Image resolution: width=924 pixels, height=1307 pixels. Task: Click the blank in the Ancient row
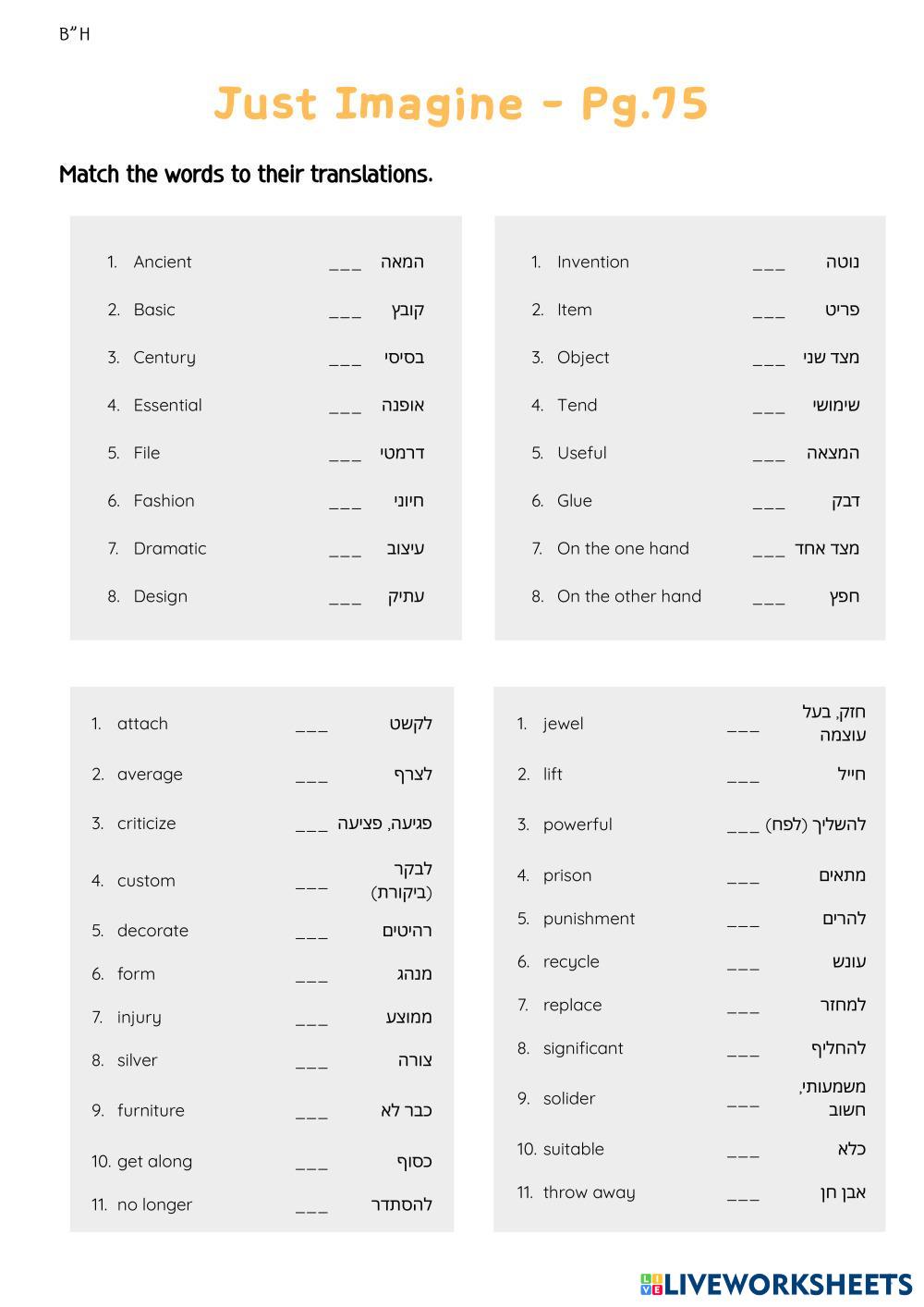pos(345,263)
